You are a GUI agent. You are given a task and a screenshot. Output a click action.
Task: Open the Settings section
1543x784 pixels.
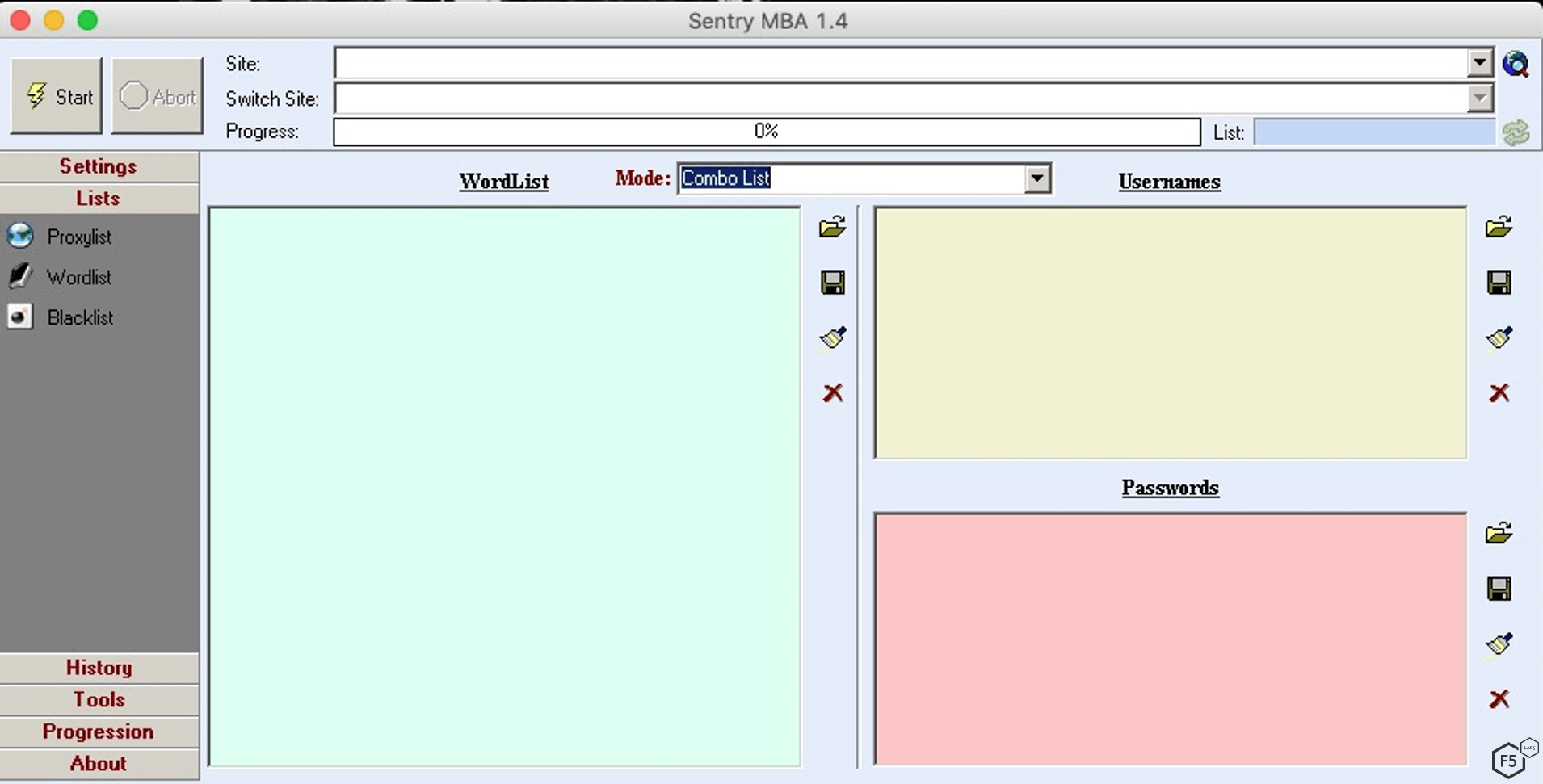click(x=99, y=166)
